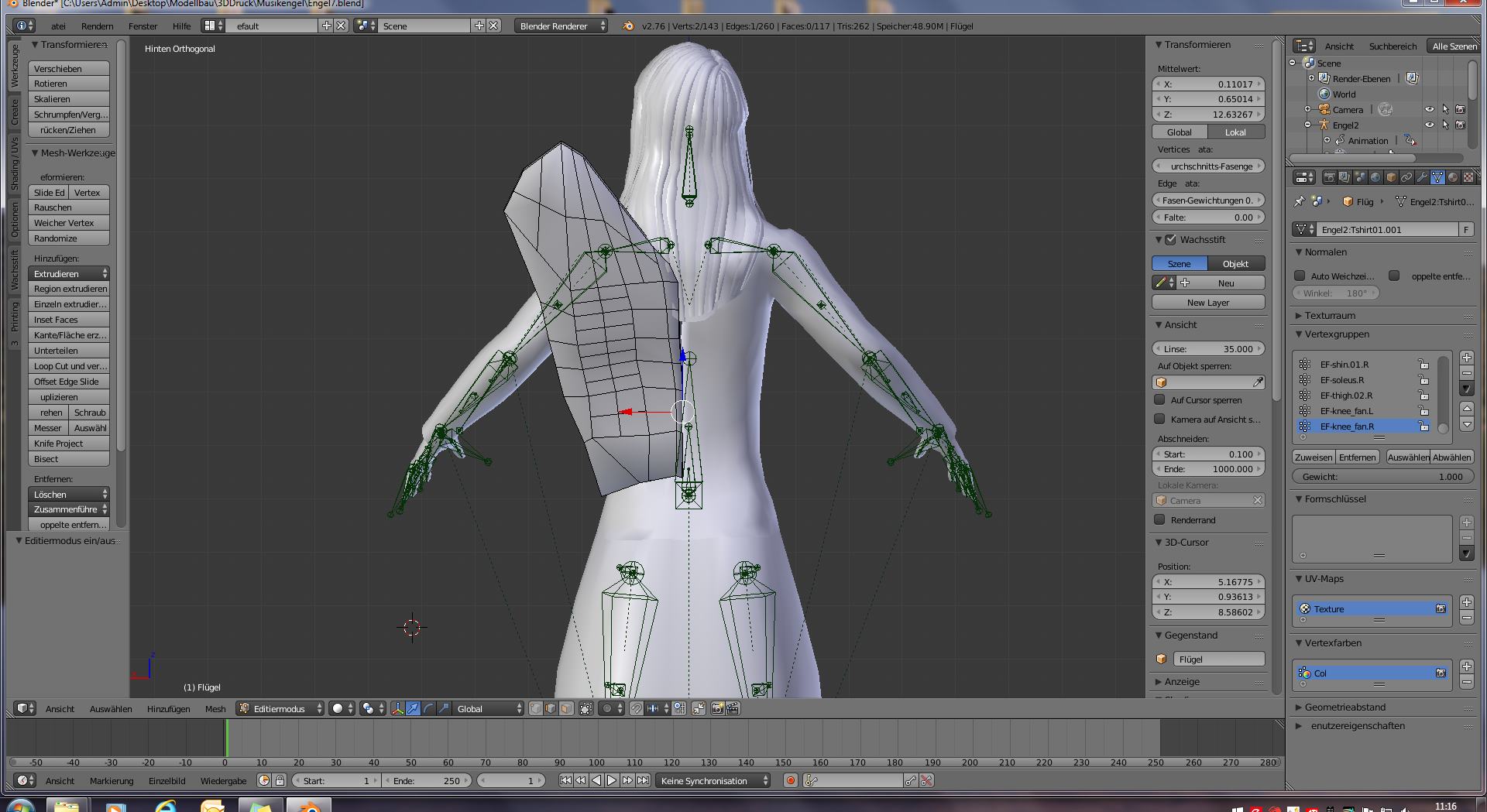1487x812 pixels.
Task: Tick the Renderrand checkbox
Action: click(1159, 520)
